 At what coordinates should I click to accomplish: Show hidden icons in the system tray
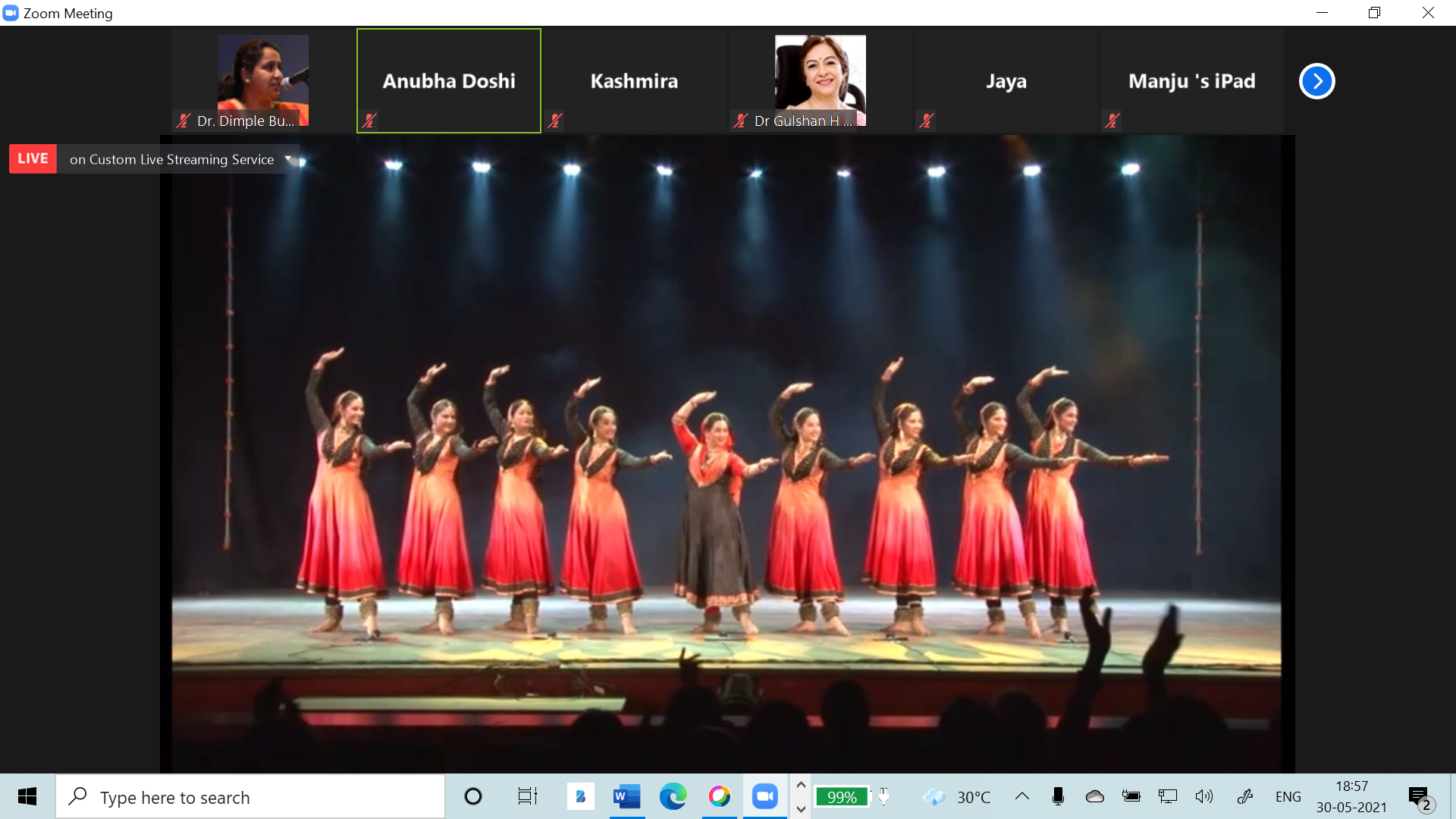[1021, 796]
